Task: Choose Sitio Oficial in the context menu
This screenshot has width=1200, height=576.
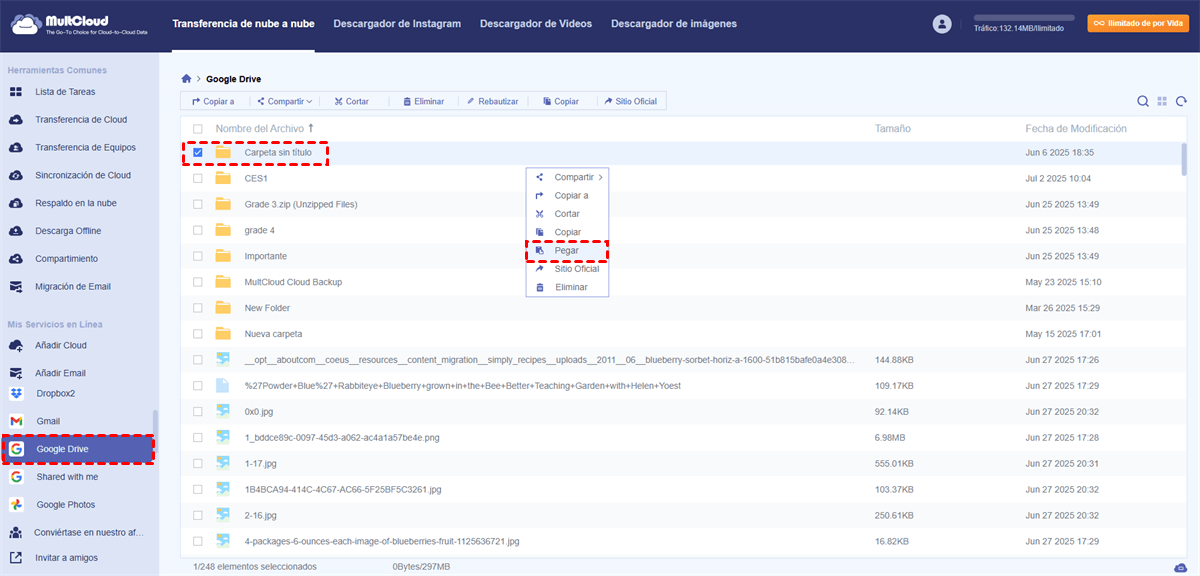Action: pyautogui.click(x=568, y=269)
